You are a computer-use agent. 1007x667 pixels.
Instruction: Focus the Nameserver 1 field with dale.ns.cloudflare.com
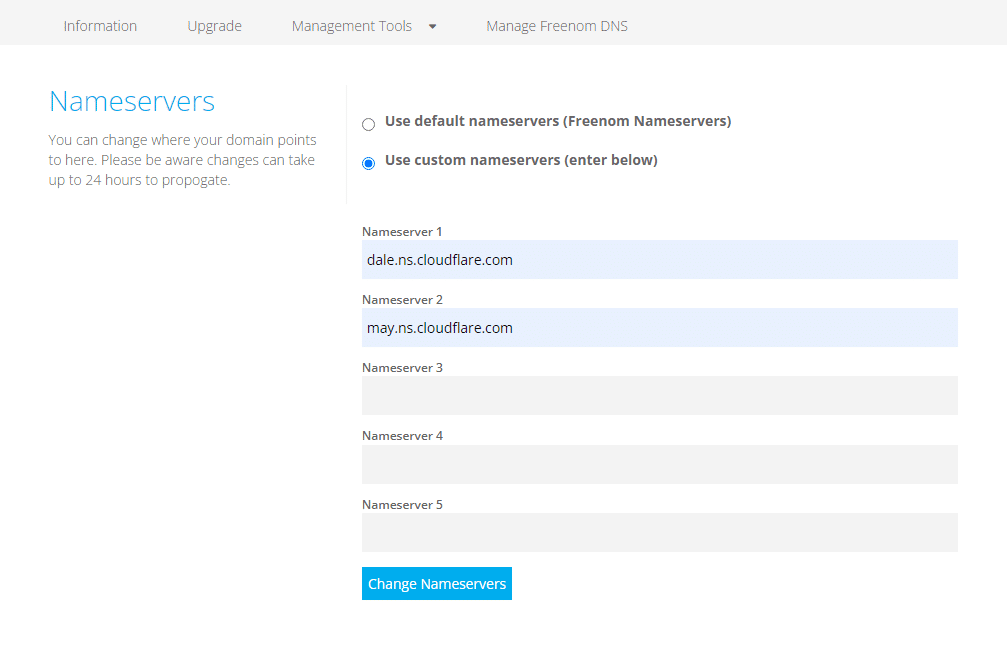click(660, 260)
